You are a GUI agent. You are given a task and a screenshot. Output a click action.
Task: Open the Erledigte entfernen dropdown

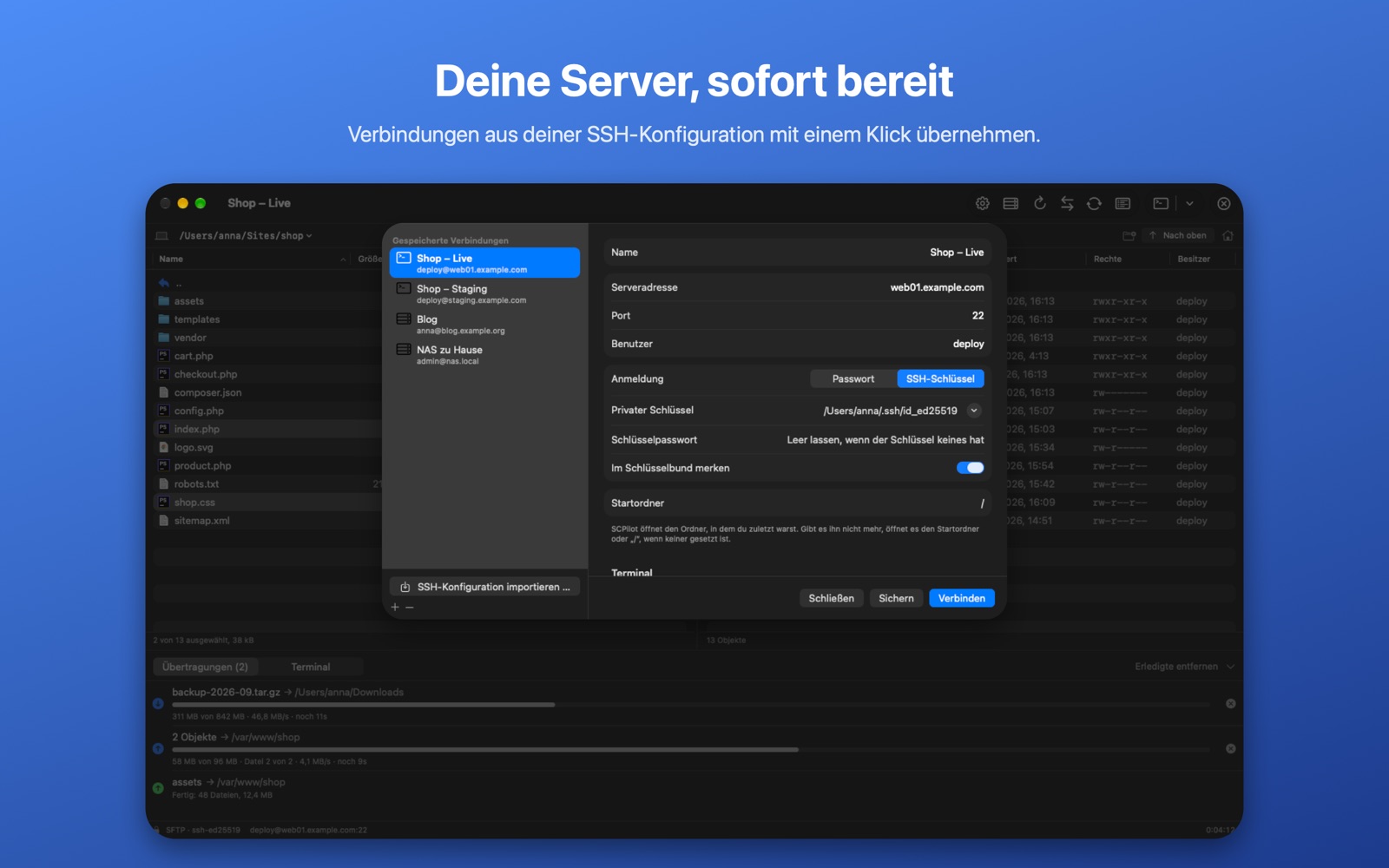1184,667
